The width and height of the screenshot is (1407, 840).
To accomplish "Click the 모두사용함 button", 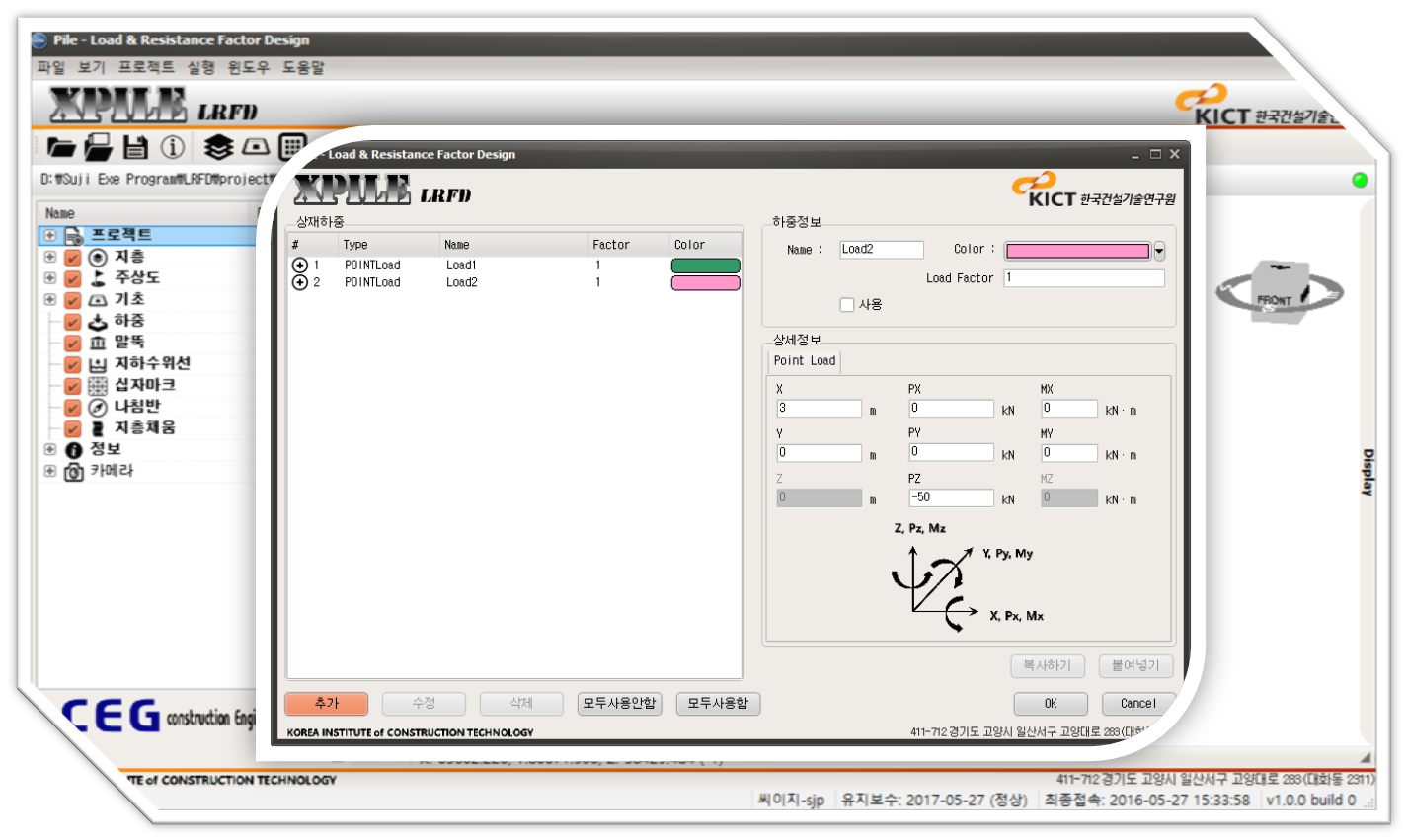I will (718, 703).
